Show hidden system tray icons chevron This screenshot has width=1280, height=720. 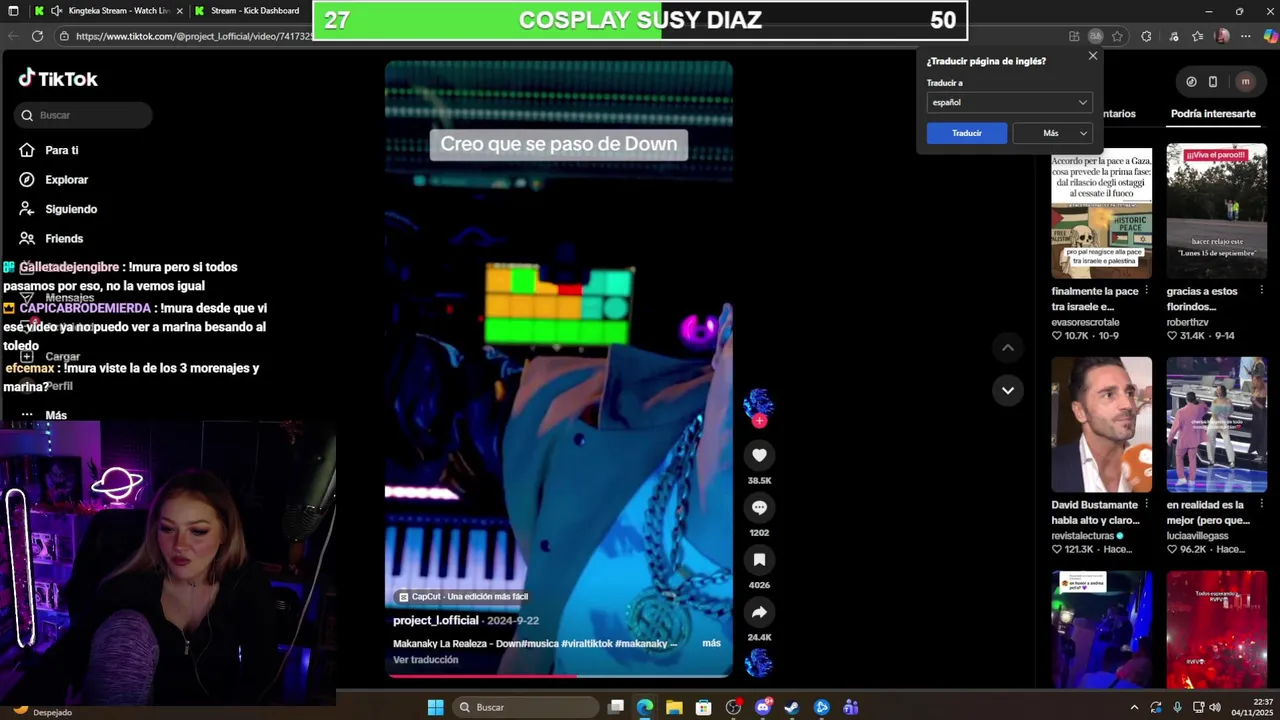(1134, 707)
